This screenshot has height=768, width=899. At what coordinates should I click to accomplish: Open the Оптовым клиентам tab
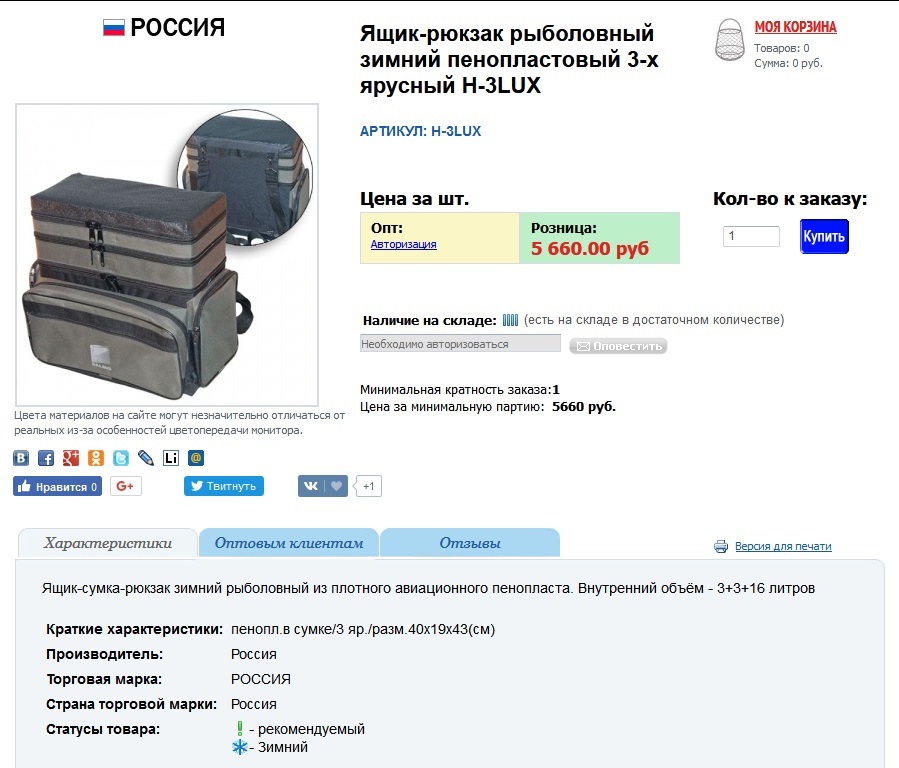[x=288, y=543]
